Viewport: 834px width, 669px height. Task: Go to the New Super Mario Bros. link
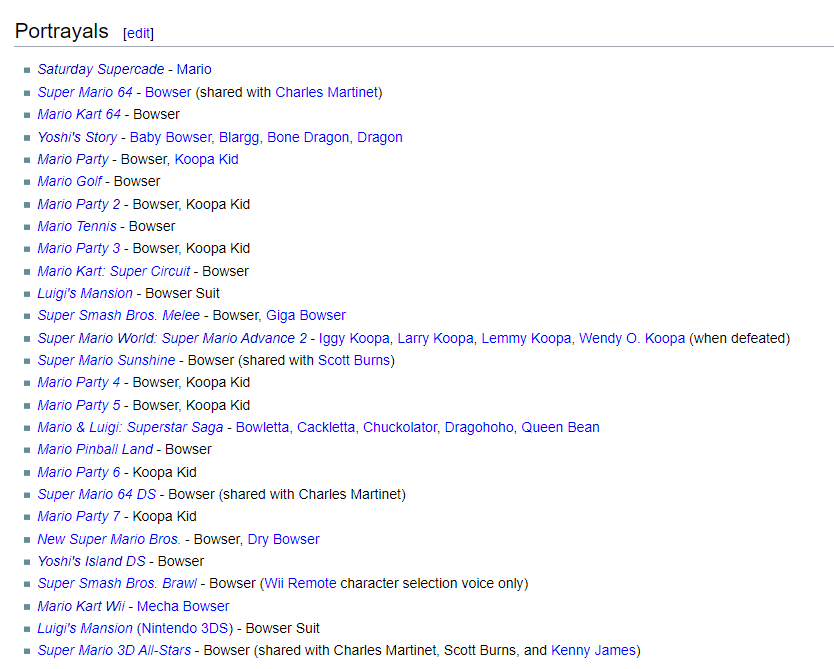109,539
